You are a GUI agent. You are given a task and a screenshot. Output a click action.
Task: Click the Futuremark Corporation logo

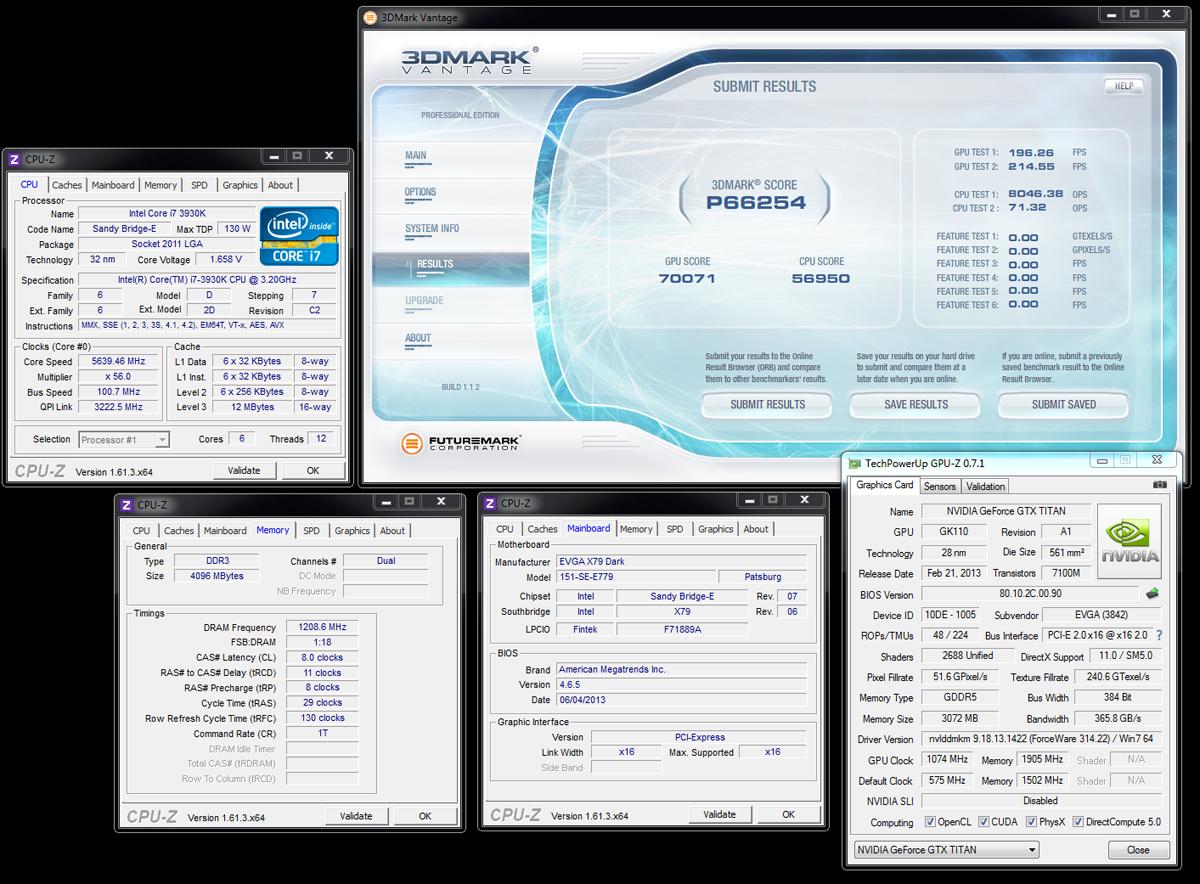point(461,442)
